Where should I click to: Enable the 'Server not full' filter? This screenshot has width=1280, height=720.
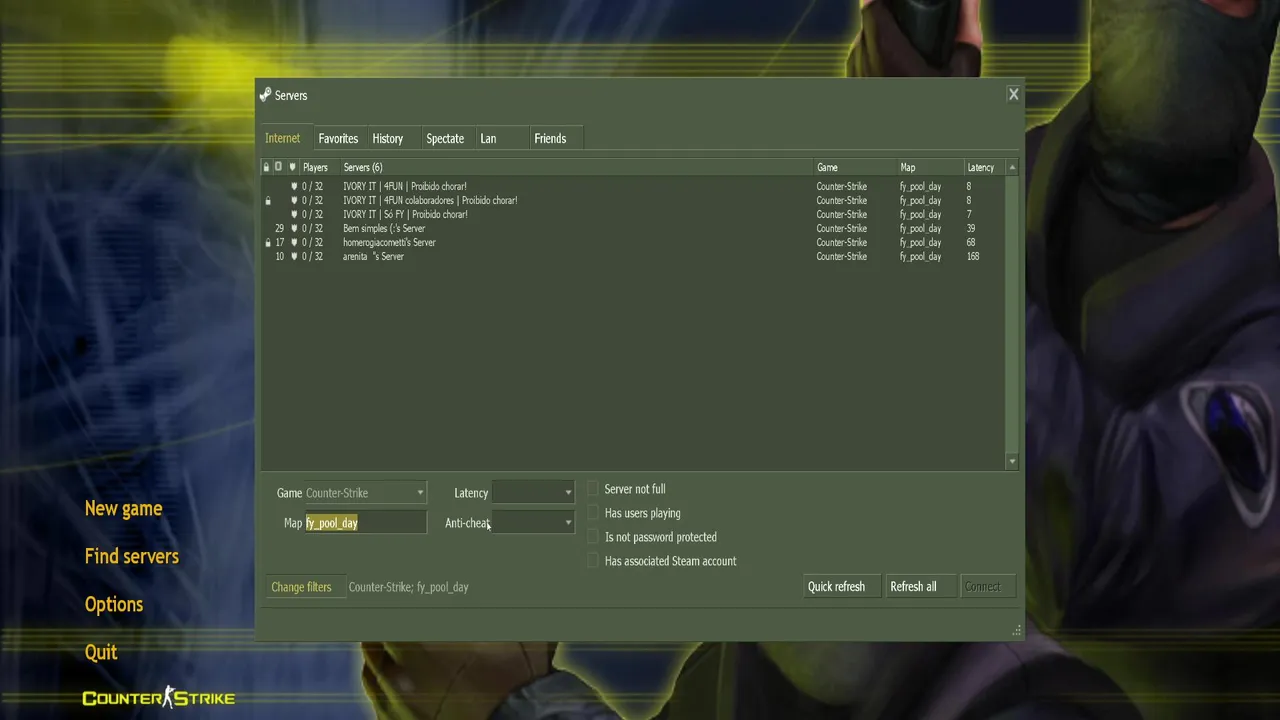[593, 489]
